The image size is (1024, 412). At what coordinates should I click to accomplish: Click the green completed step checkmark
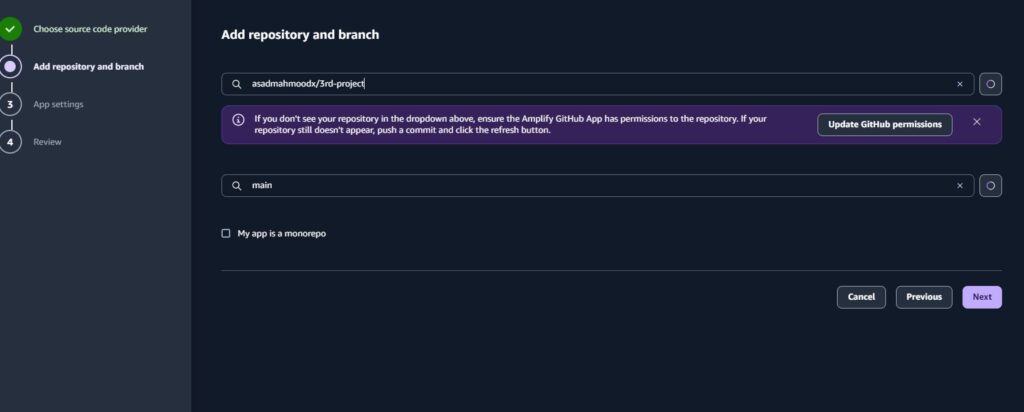coord(10,29)
